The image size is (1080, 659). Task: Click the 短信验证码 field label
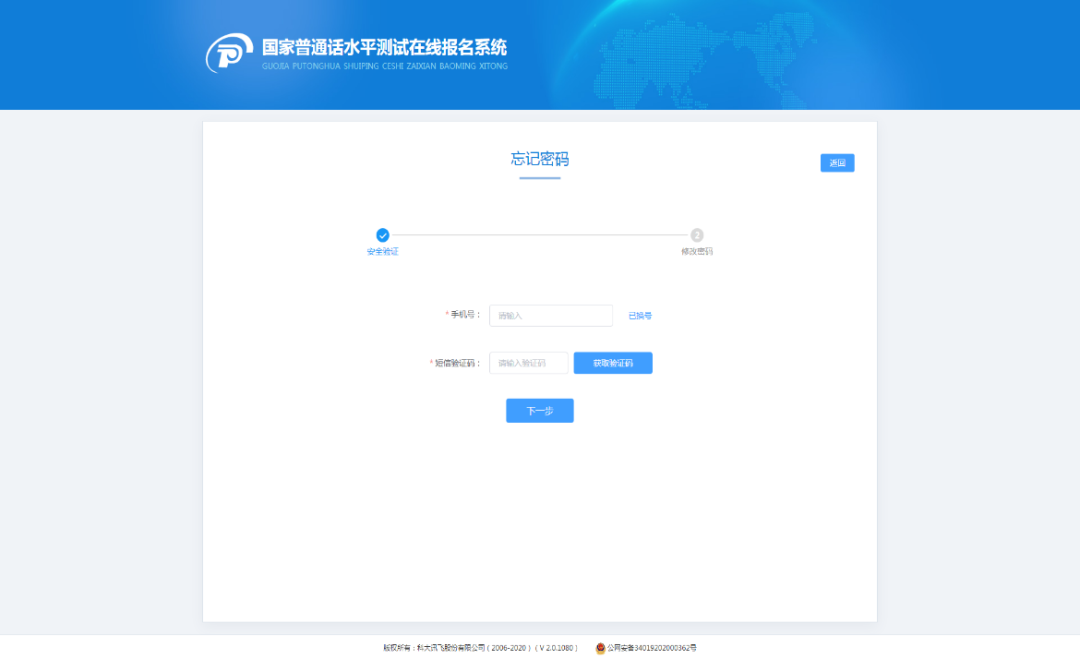458,363
